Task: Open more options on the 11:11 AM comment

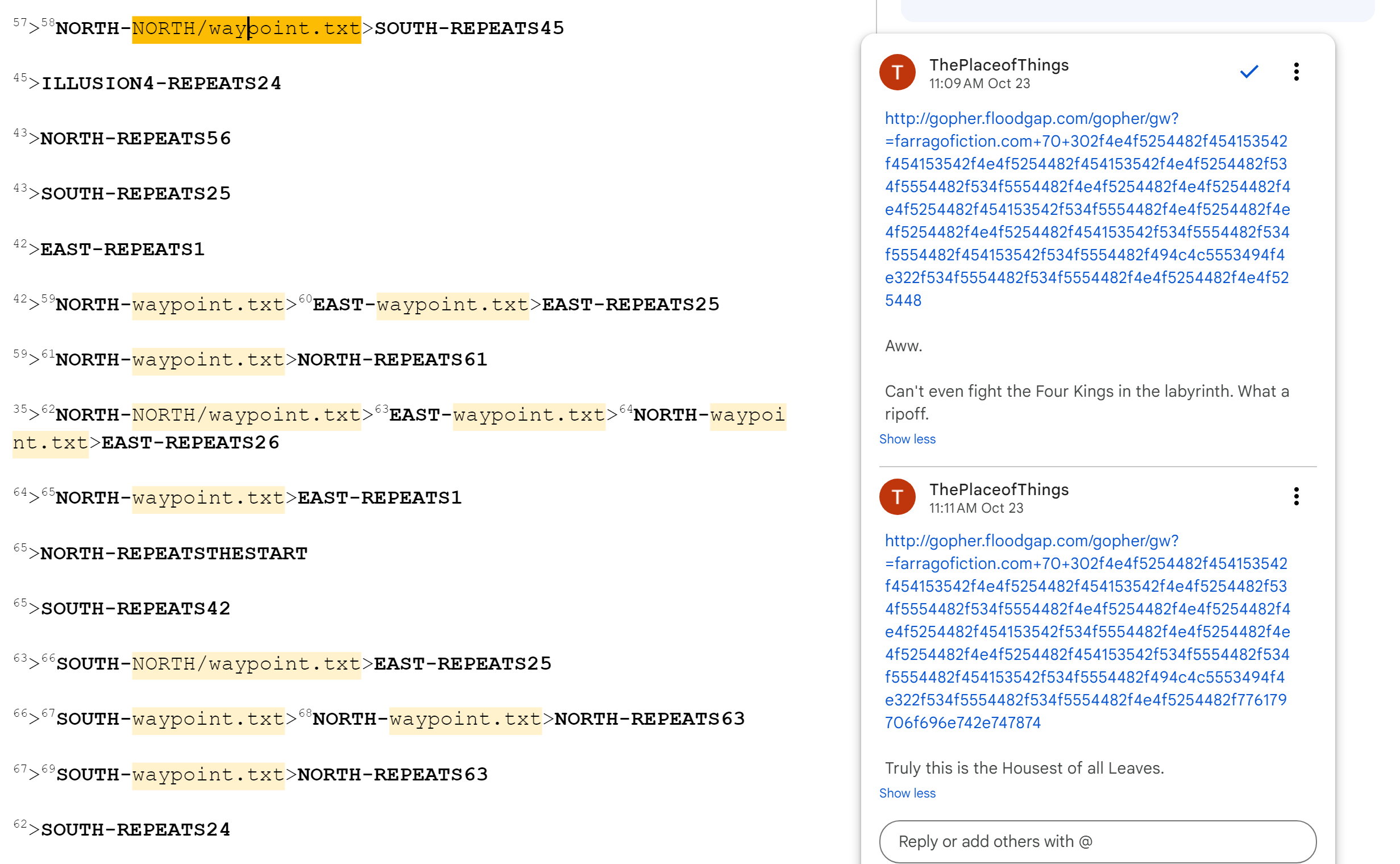Action: 1295,496
